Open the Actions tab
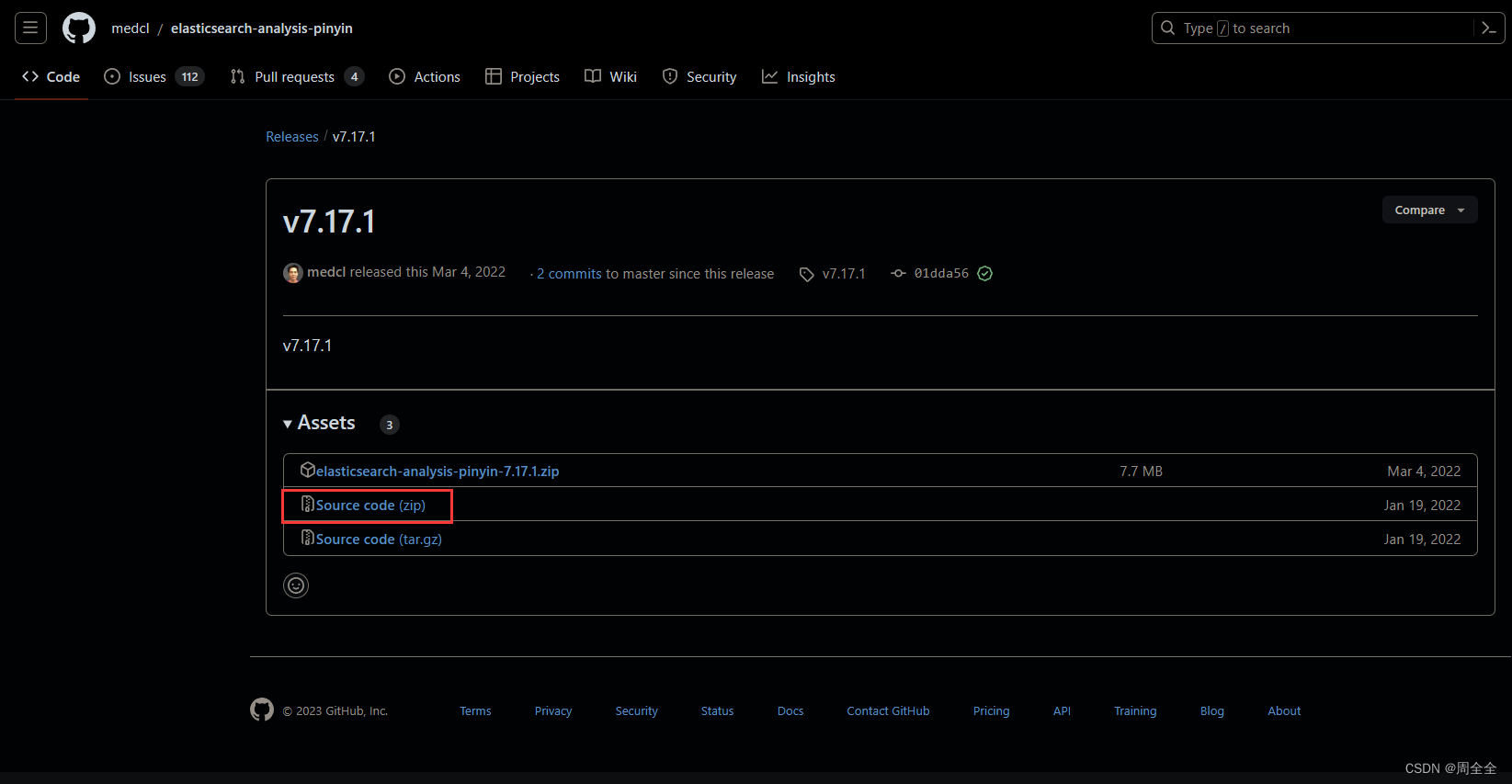Screen dimensions: 1512x784 pyautogui.click(x=425, y=77)
